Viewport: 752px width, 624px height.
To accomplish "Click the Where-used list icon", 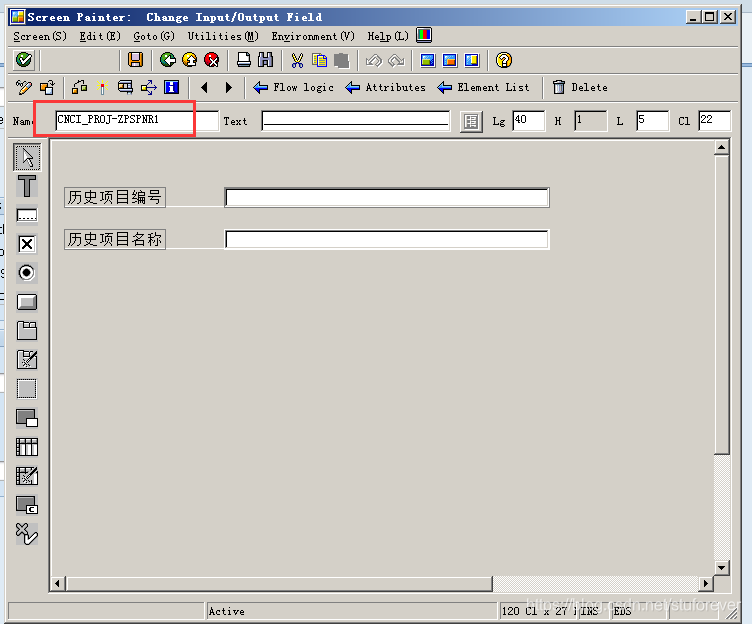I will pyautogui.click(x=149, y=87).
